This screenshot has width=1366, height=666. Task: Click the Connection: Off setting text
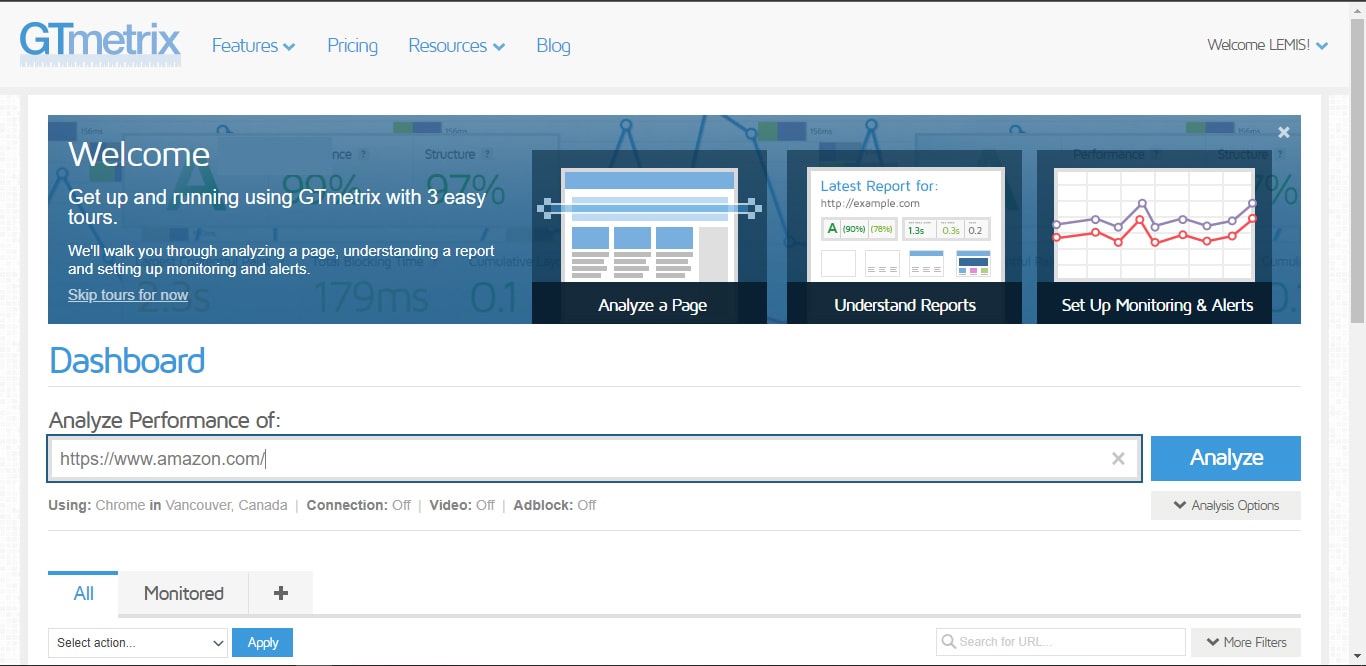[x=359, y=505]
